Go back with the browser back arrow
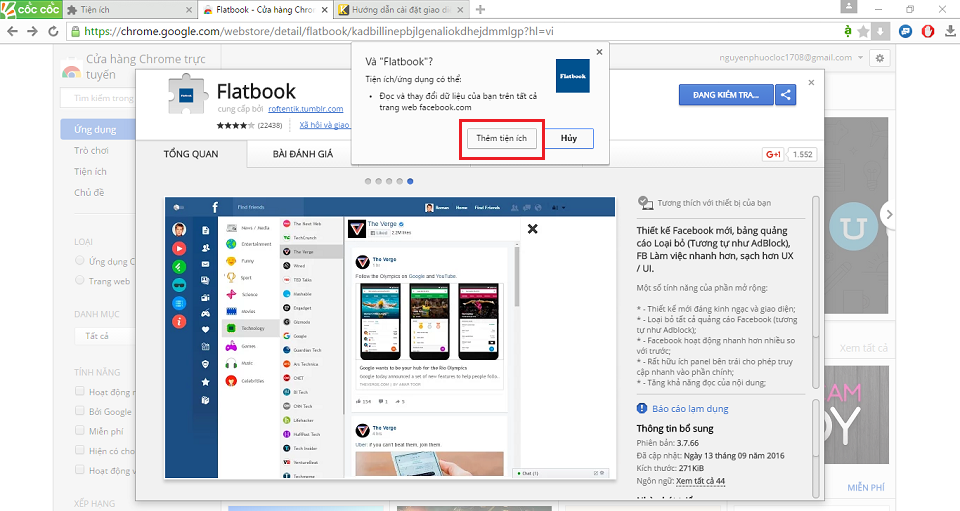 pyautogui.click(x=12, y=31)
